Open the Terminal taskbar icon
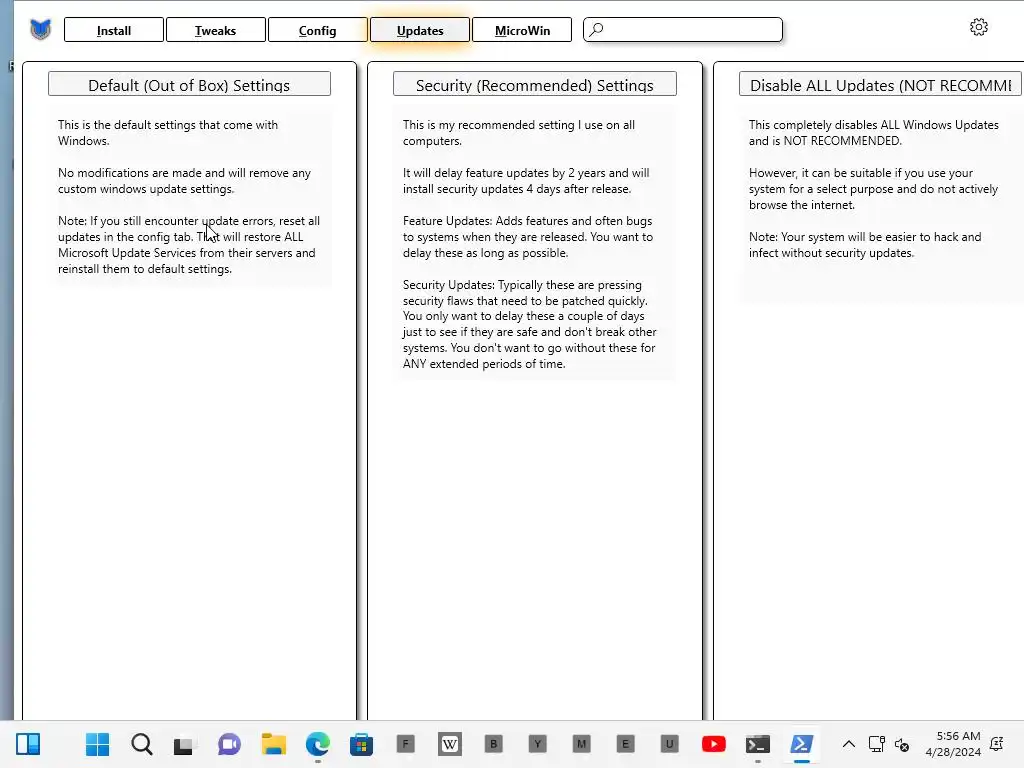This screenshot has height=768, width=1024. point(758,744)
